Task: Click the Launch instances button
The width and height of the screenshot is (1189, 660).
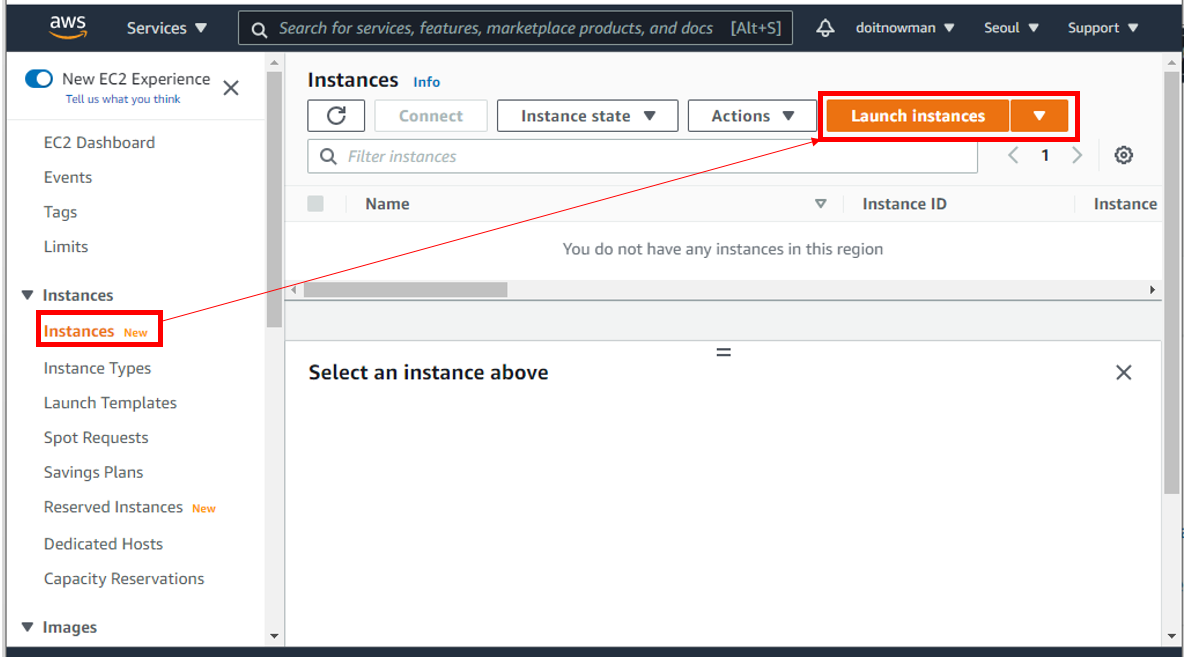Action: [x=918, y=115]
